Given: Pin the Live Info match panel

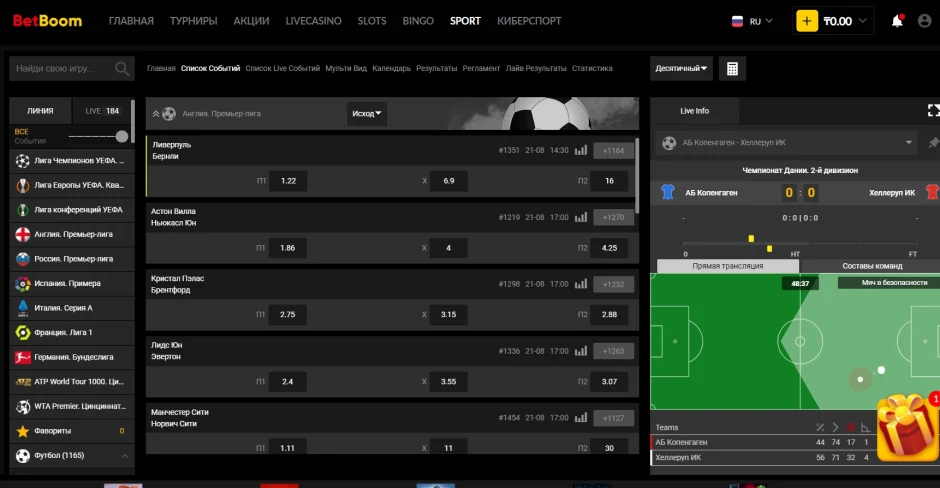Looking at the screenshot, I should tap(933, 143).
